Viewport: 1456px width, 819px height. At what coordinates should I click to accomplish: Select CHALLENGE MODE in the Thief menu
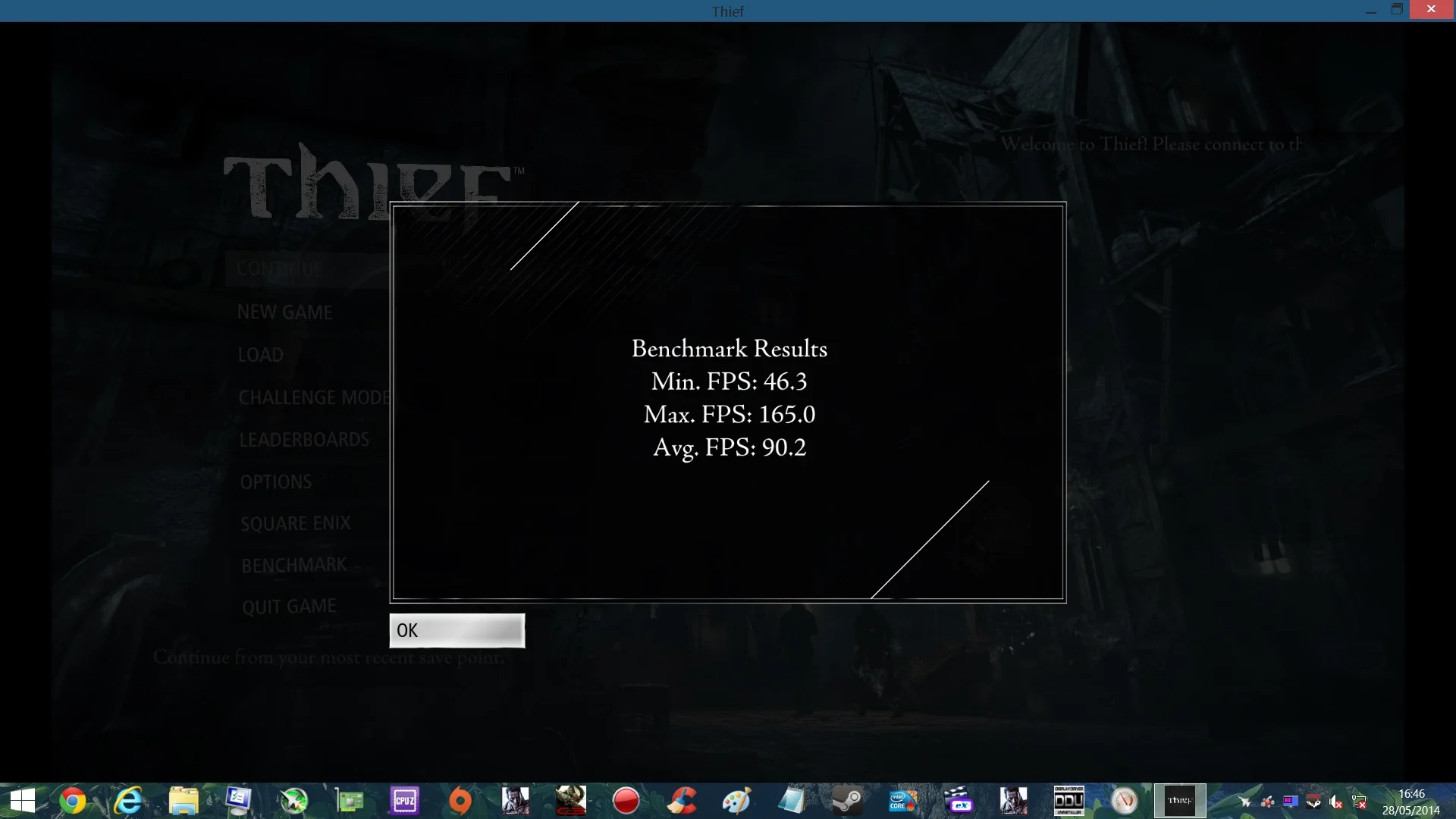315,397
